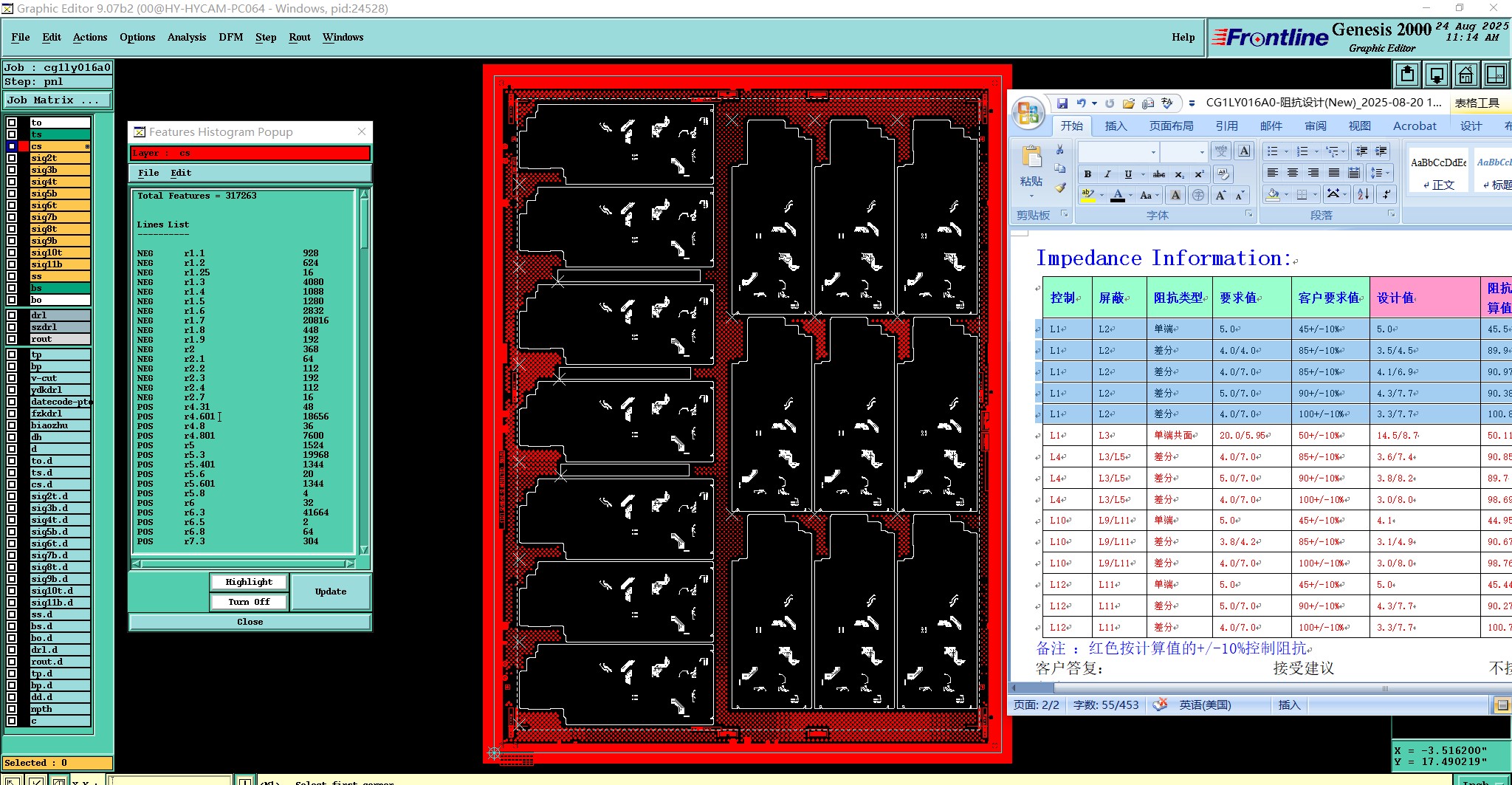This screenshot has width=1512, height=785.
Task: Click the Genesis home icon top right
Action: [x=1465, y=75]
